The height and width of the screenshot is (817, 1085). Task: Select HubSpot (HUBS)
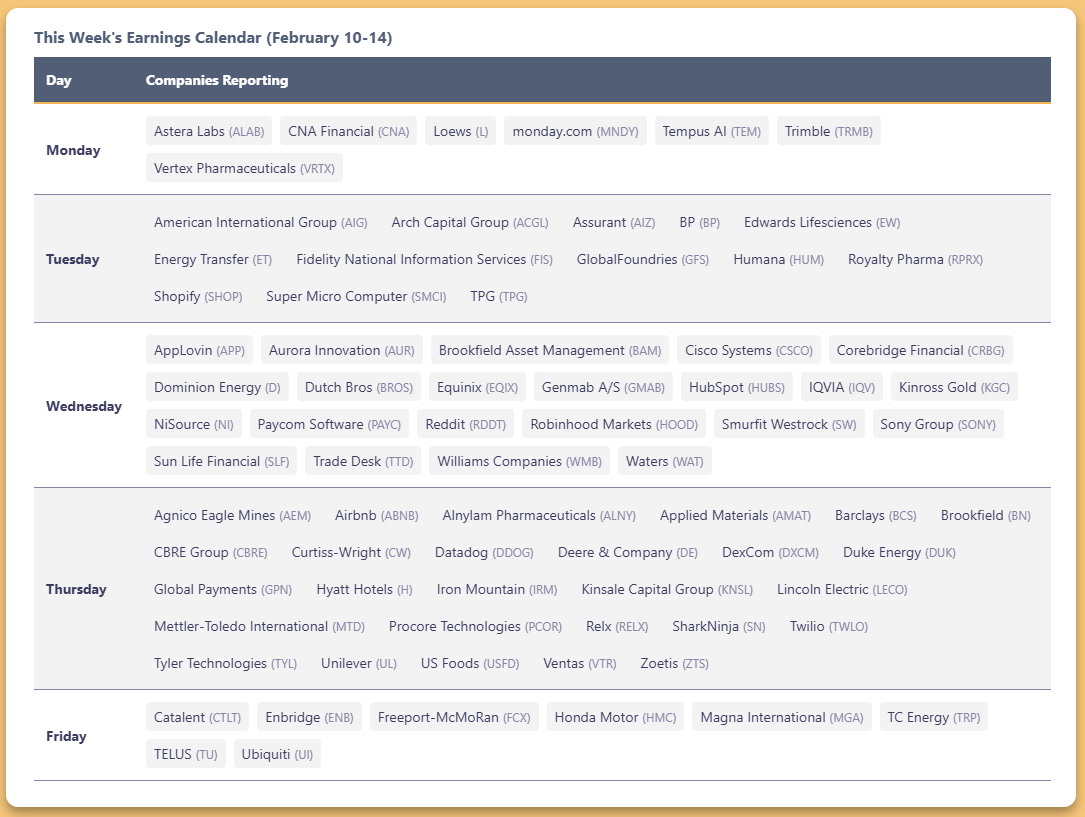[737, 387]
